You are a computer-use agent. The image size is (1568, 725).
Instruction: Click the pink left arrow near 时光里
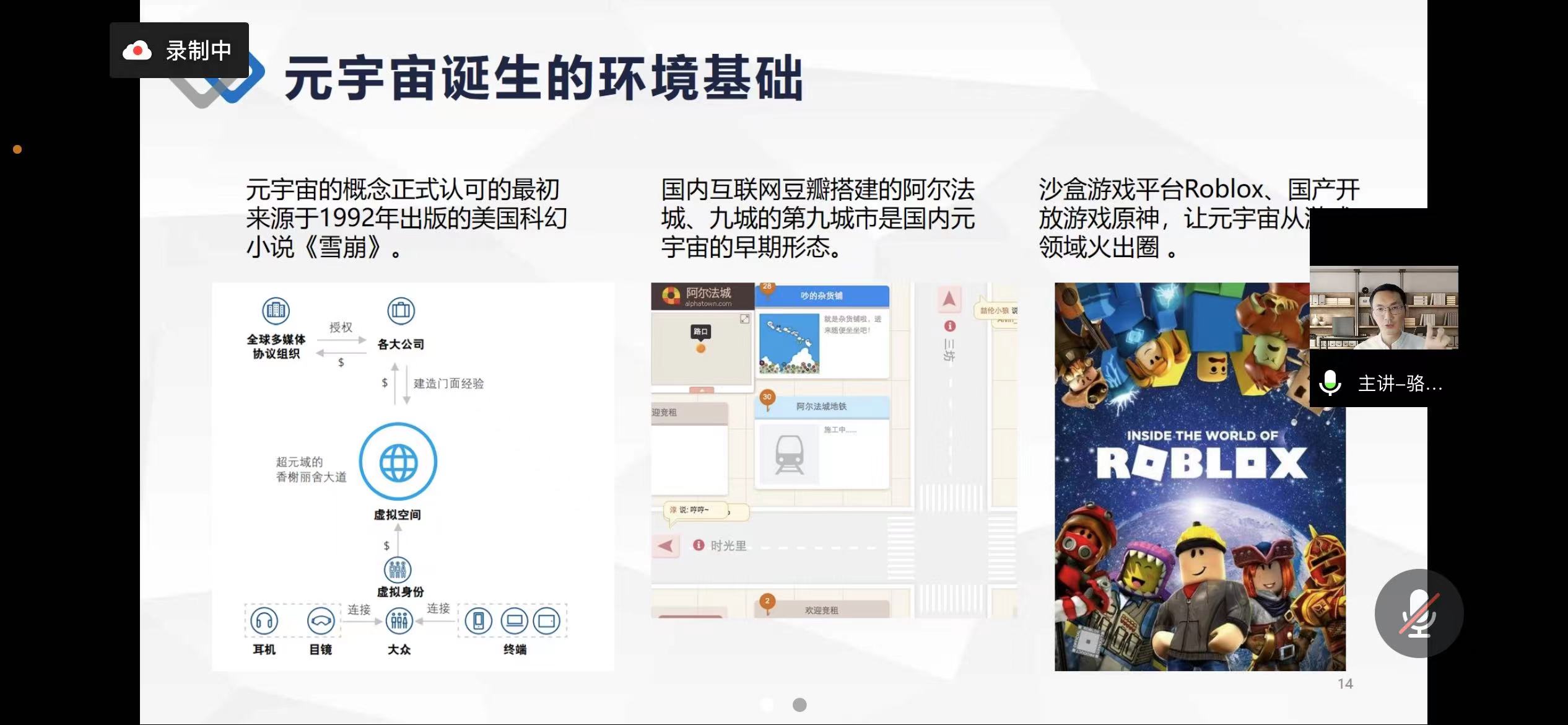click(665, 546)
